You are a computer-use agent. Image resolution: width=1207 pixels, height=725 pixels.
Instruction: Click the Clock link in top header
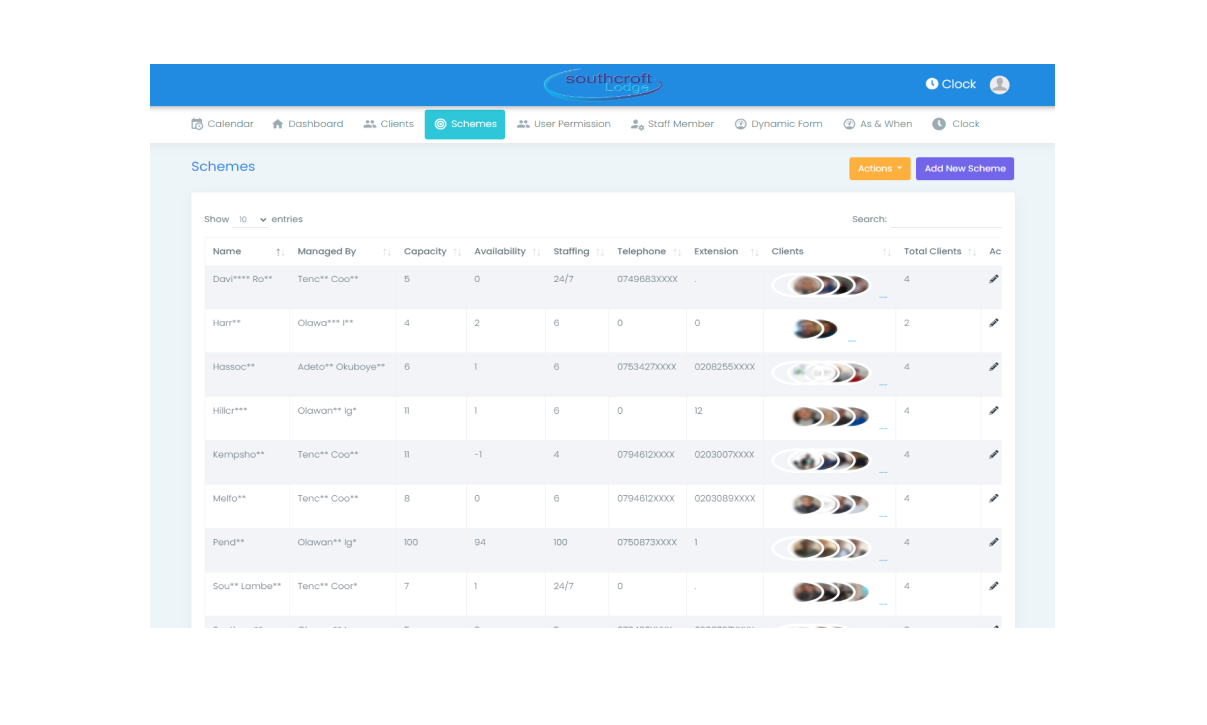(x=950, y=85)
